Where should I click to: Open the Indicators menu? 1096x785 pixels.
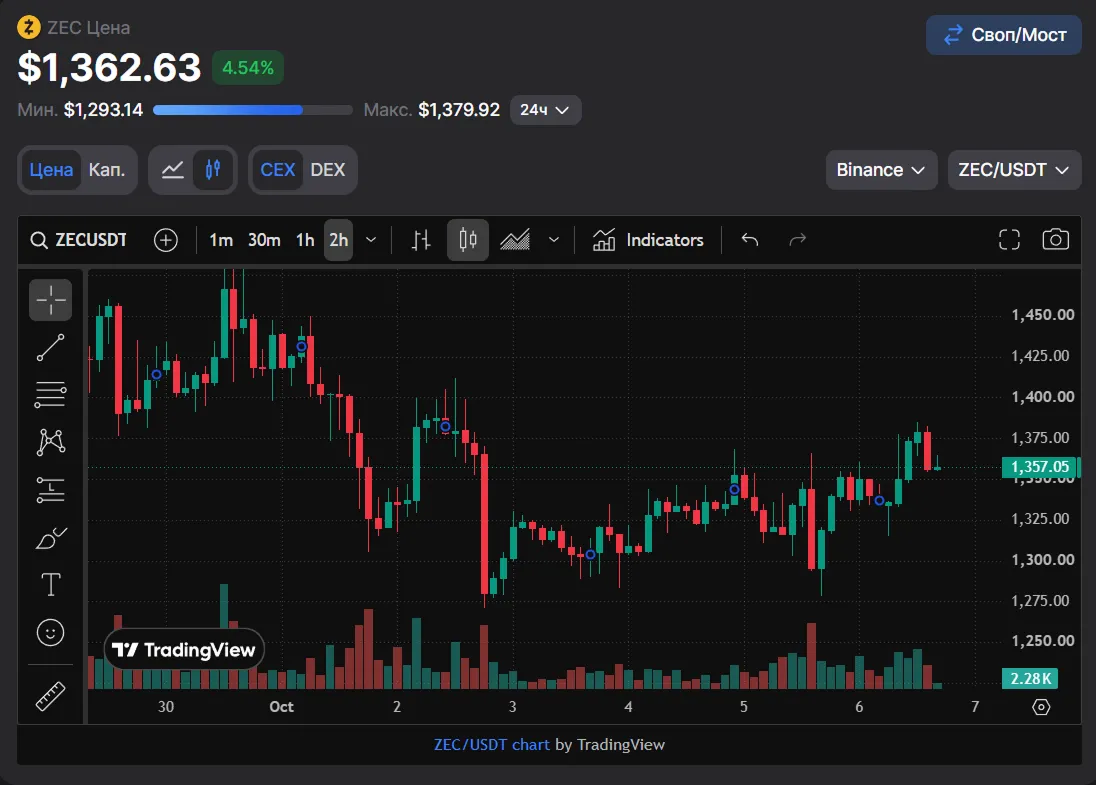pos(648,240)
